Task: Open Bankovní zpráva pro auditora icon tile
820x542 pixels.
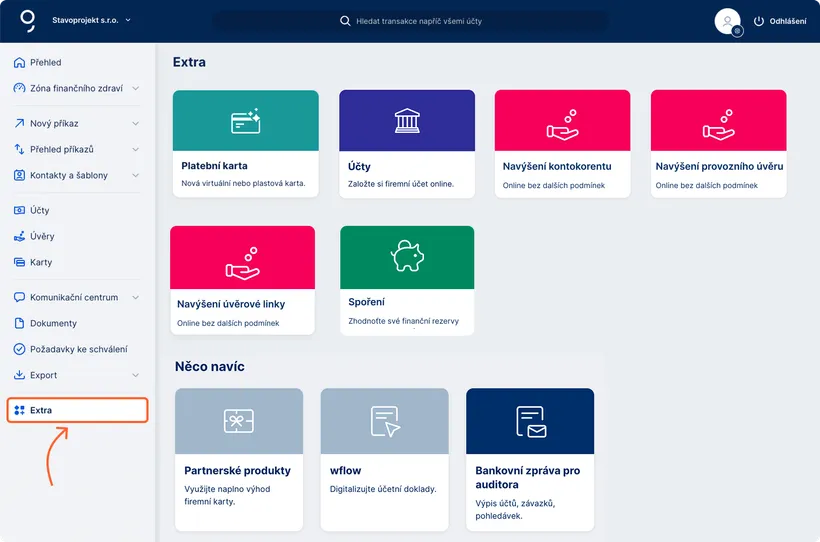Action: click(x=530, y=421)
